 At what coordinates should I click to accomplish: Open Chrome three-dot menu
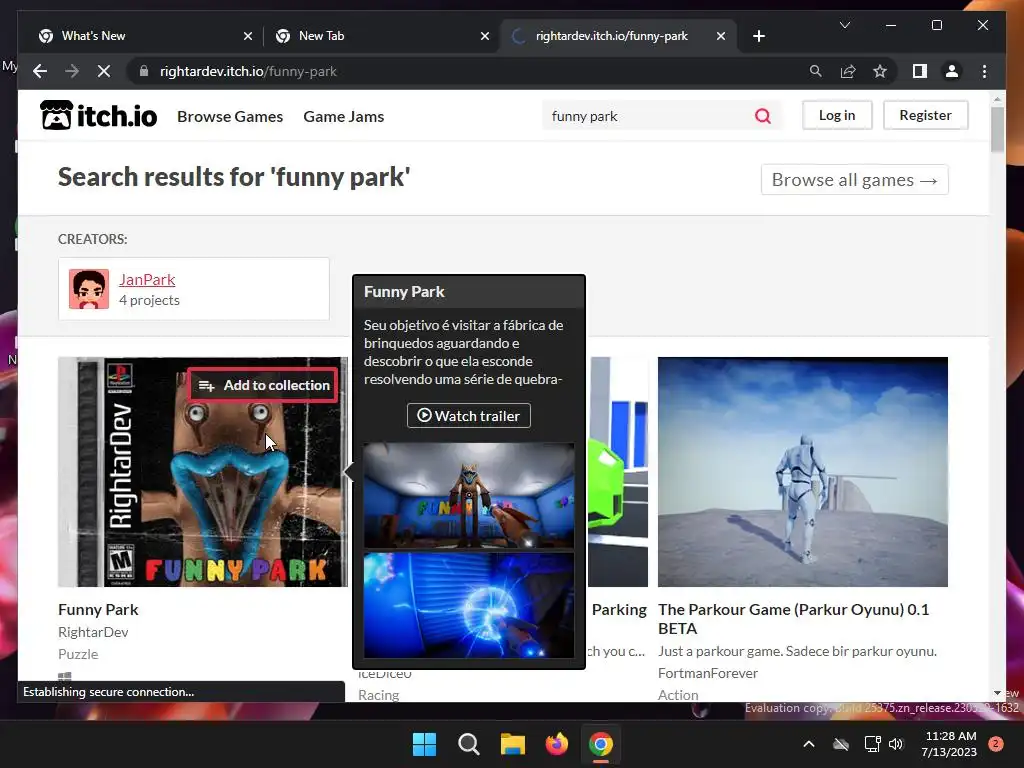point(984,71)
